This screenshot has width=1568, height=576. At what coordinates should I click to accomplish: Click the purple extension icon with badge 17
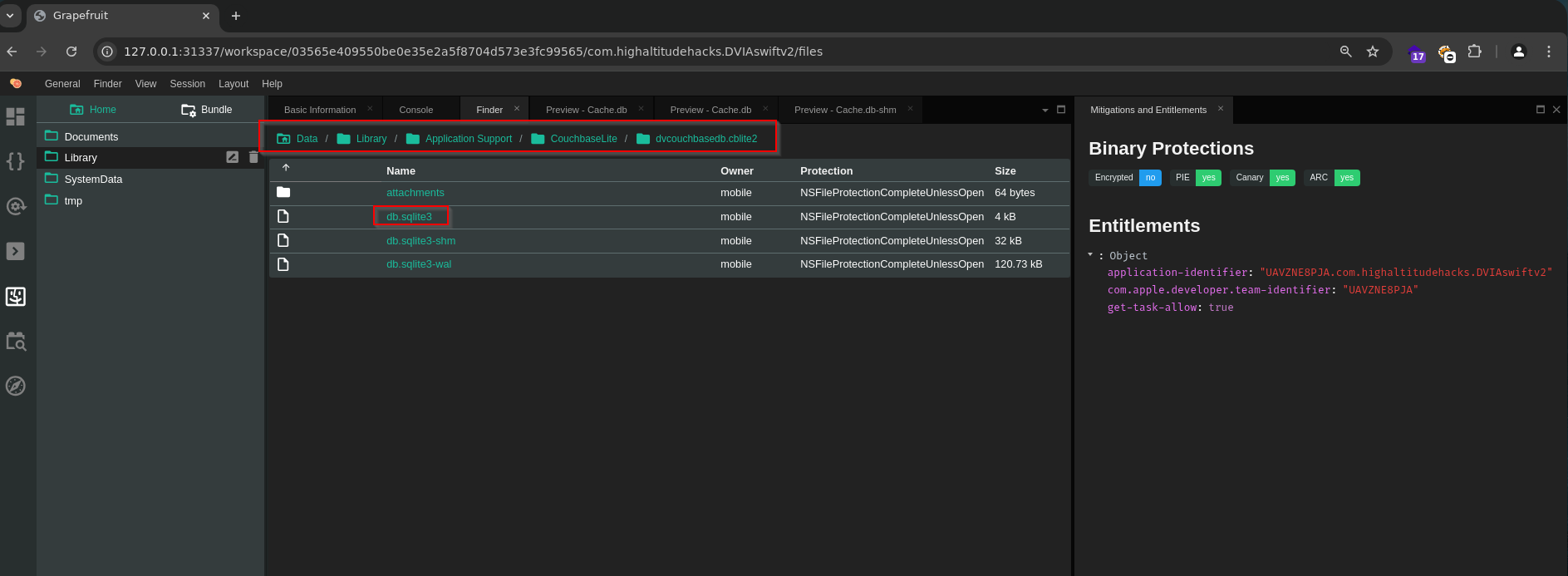[1418, 54]
